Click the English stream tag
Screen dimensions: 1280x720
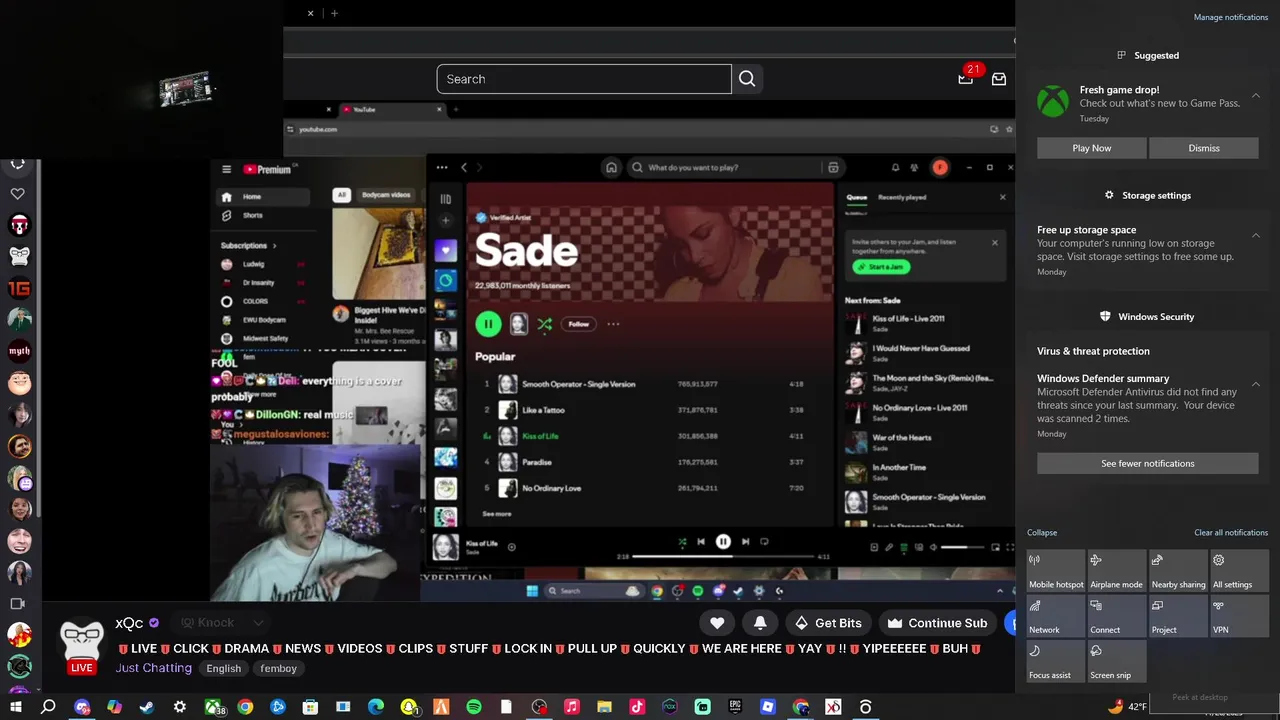pos(224,668)
